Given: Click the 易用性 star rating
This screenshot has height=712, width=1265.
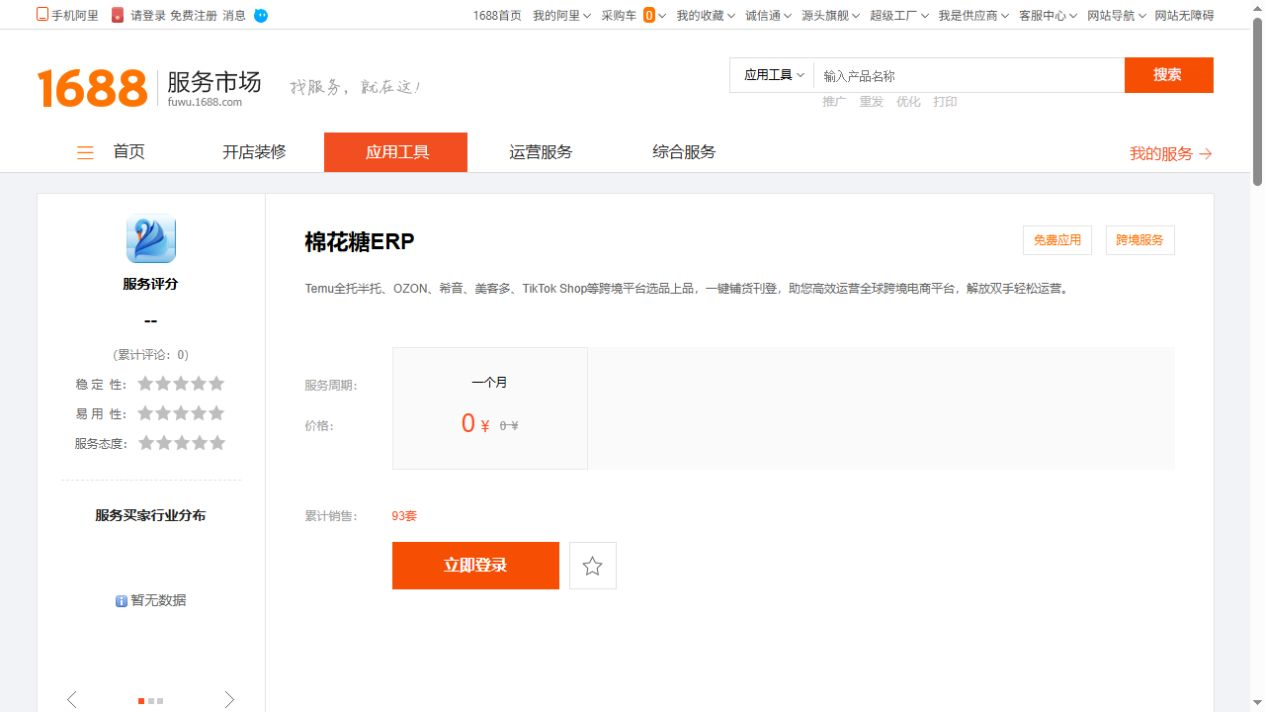Looking at the screenshot, I should (x=181, y=413).
